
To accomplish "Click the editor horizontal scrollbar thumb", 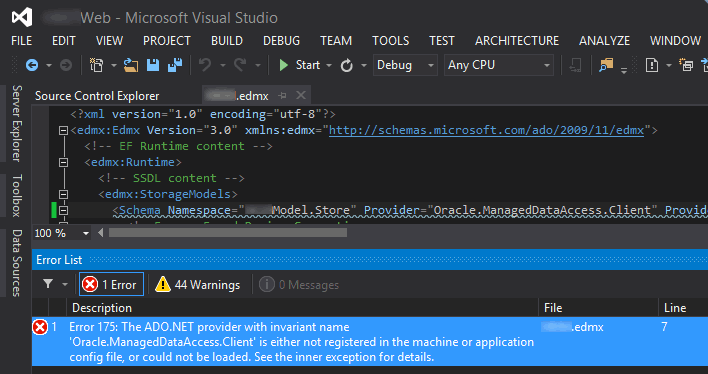I will (x=228, y=233).
